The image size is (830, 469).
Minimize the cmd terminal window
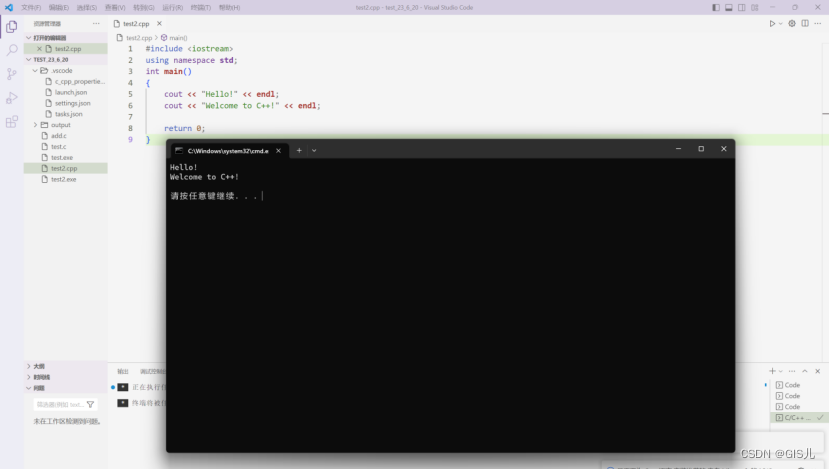678,149
